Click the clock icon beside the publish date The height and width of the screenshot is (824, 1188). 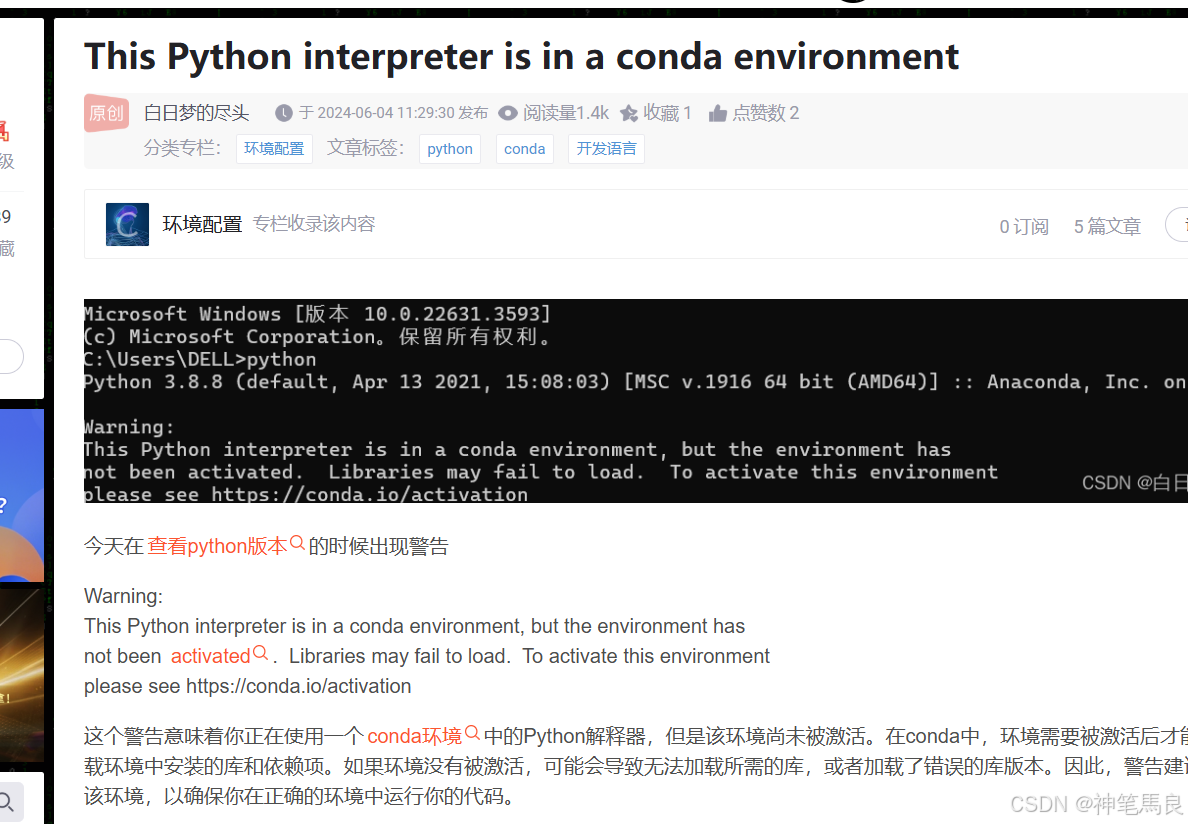[284, 112]
